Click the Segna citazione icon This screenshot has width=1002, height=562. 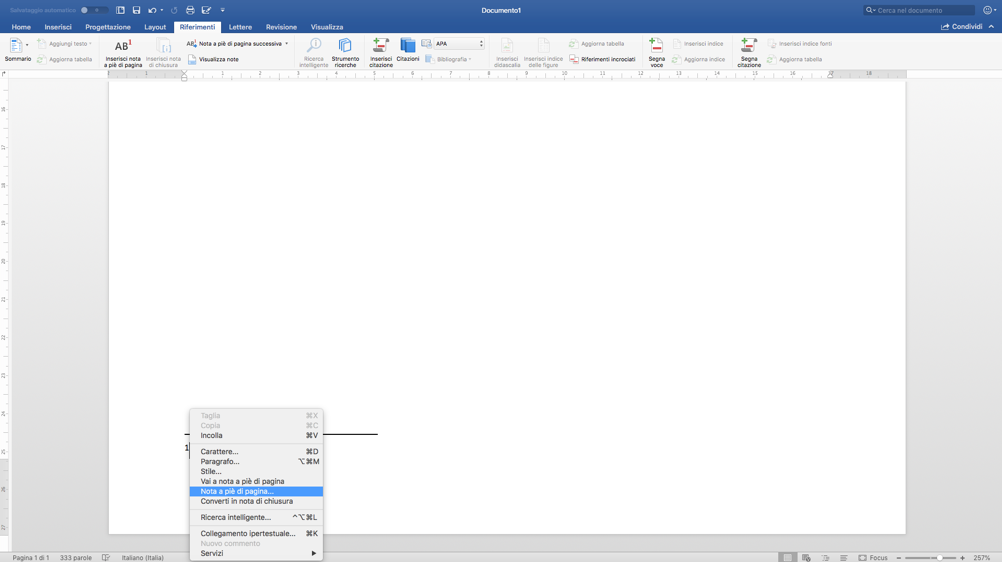(748, 46)
